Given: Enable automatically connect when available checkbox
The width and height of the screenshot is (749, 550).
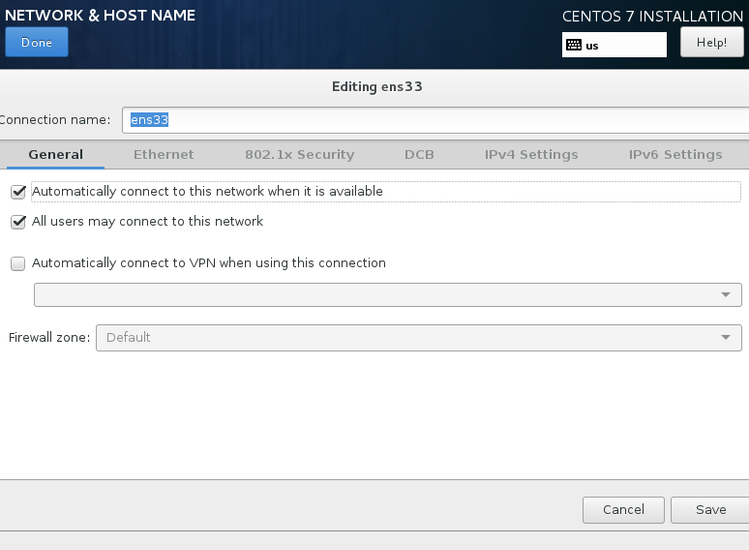Looking at the screenshot, I should pyautogui.click(x=18, y=191).
